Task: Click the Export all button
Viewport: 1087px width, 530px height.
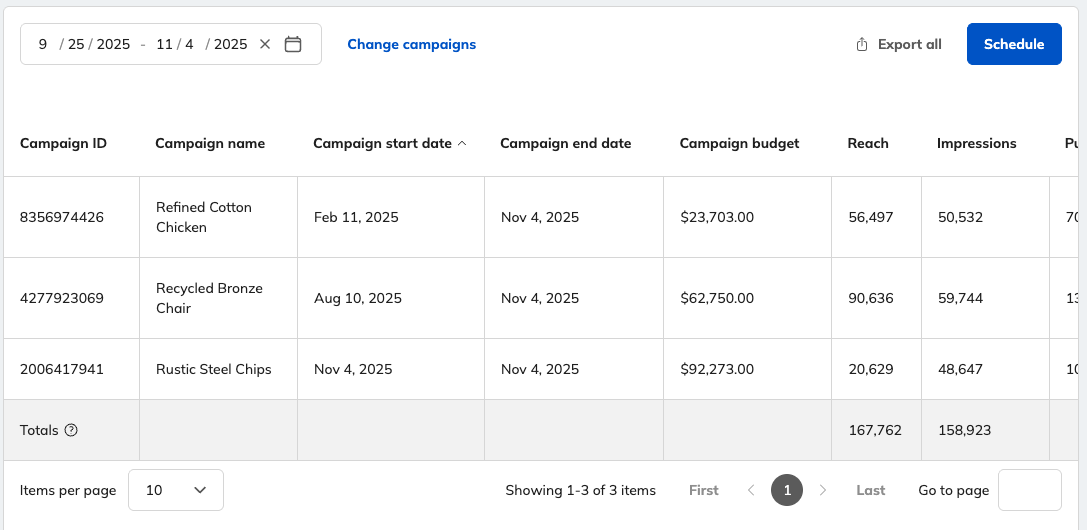Action: 900,44
